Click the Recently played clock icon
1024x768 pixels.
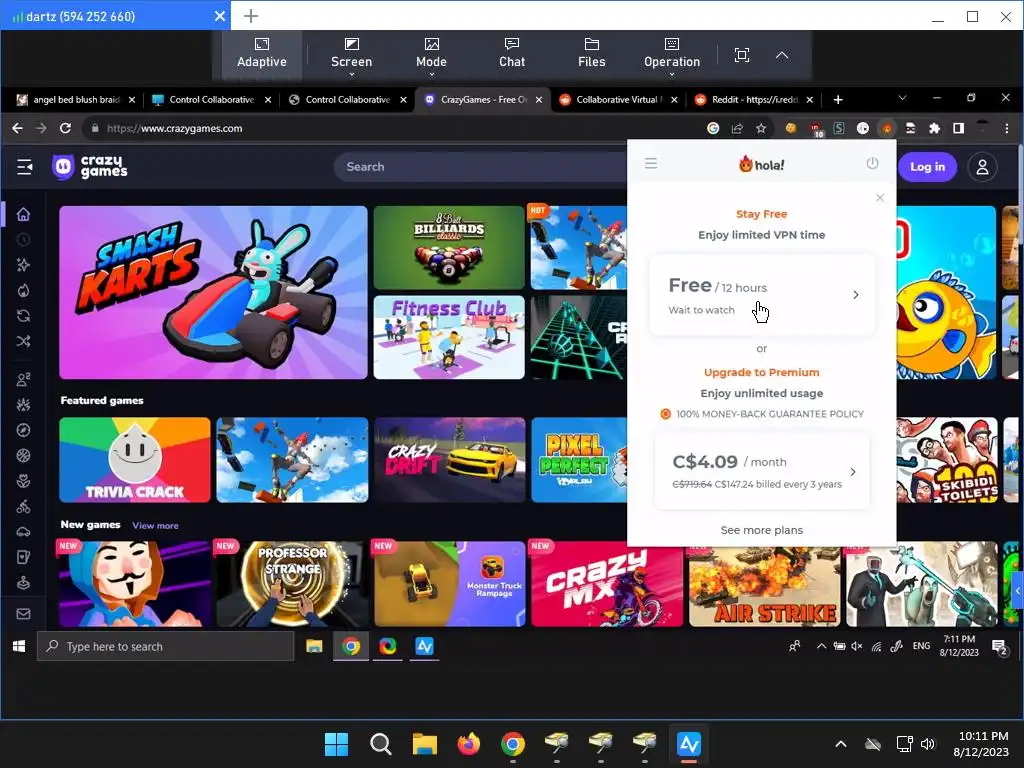tap(24, 240)
